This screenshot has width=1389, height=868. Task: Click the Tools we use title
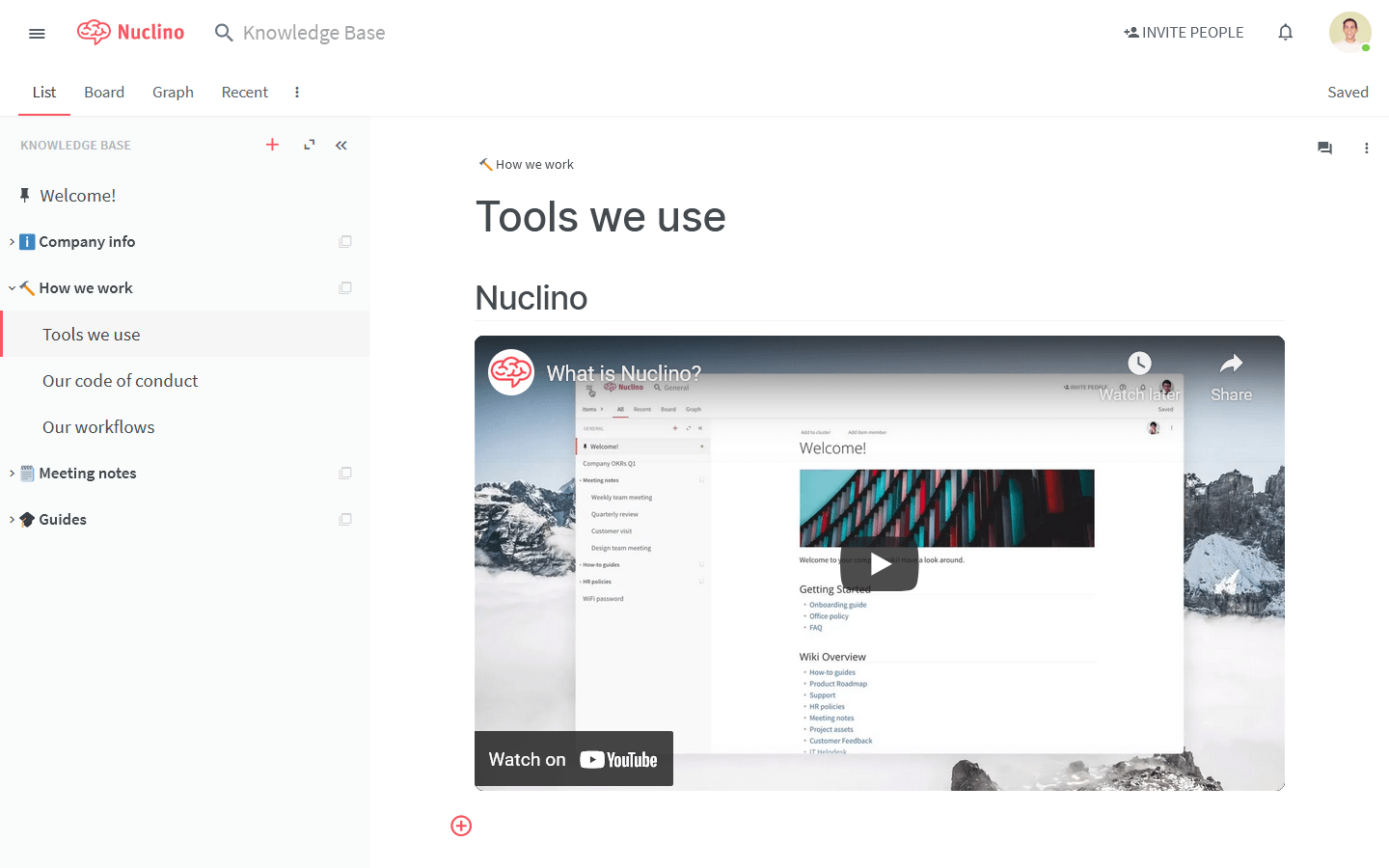tap(601, 217)
